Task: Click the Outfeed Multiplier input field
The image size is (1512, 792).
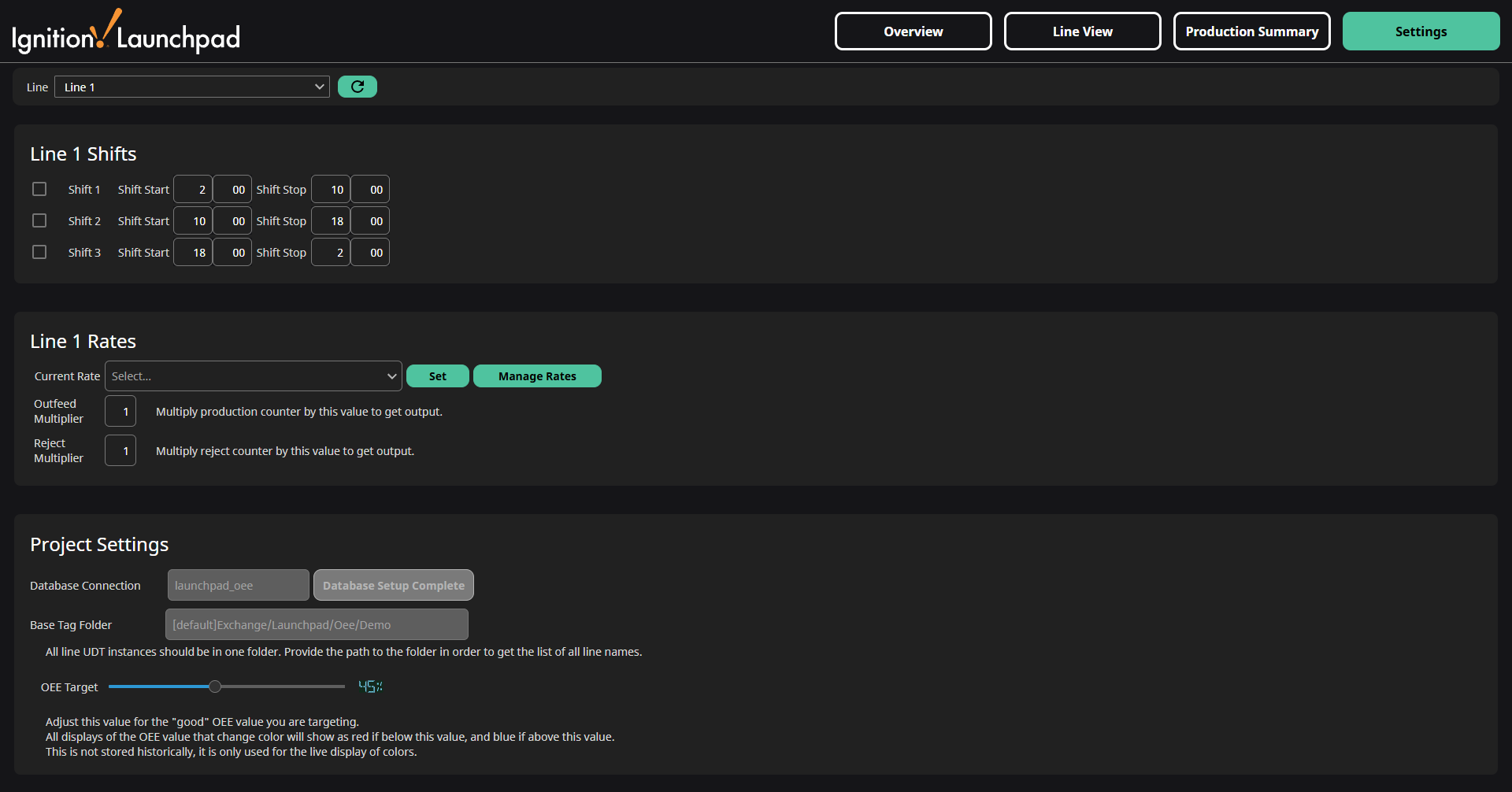Action: pyautogui.click(x=120, y=411)
